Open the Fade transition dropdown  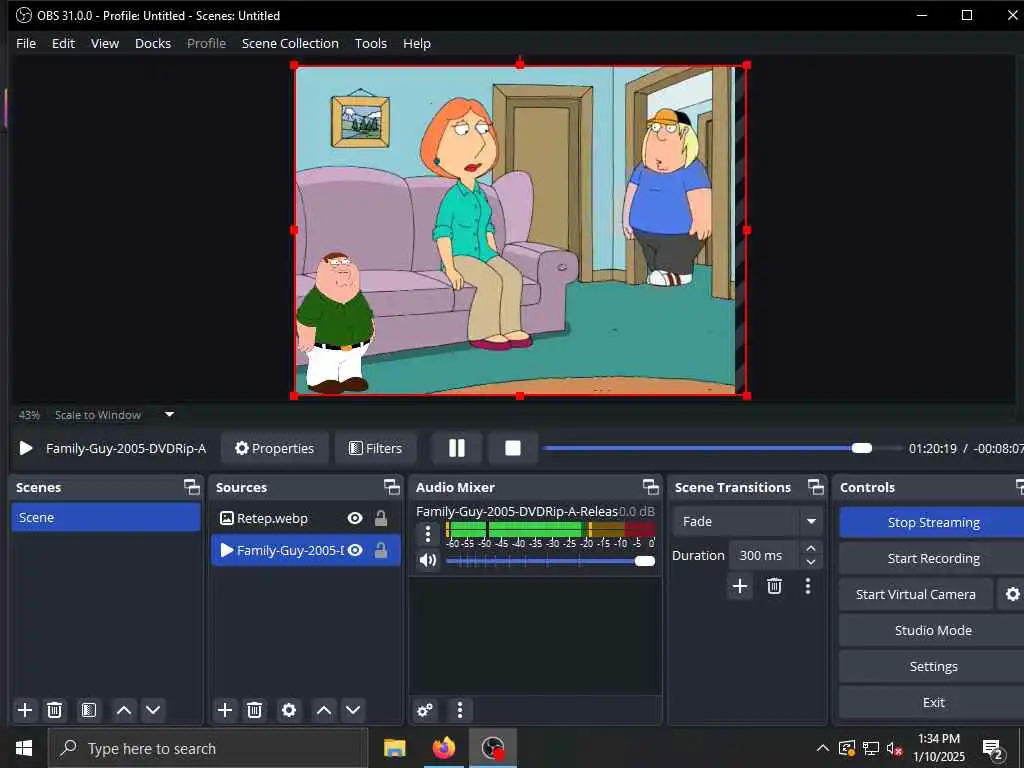[746, 521]
